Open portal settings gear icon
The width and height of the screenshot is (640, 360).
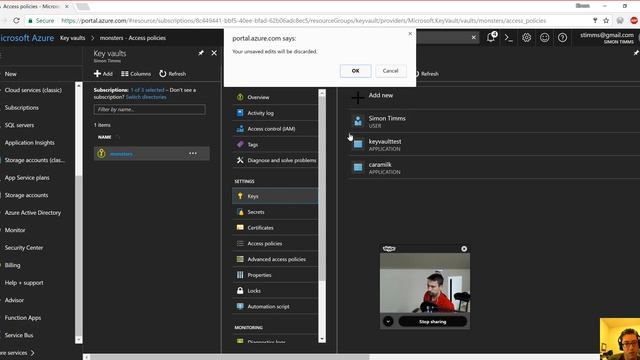tap(527, 38)
